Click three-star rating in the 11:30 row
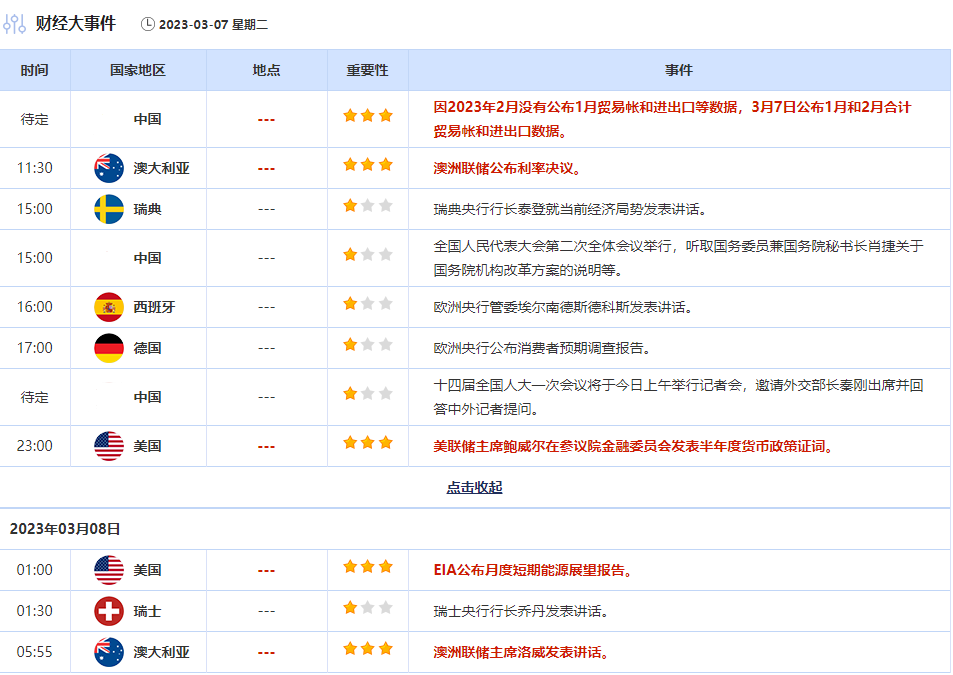Image resolution: width=953 pixels, height=675 pixels. (x=367, y=165)
